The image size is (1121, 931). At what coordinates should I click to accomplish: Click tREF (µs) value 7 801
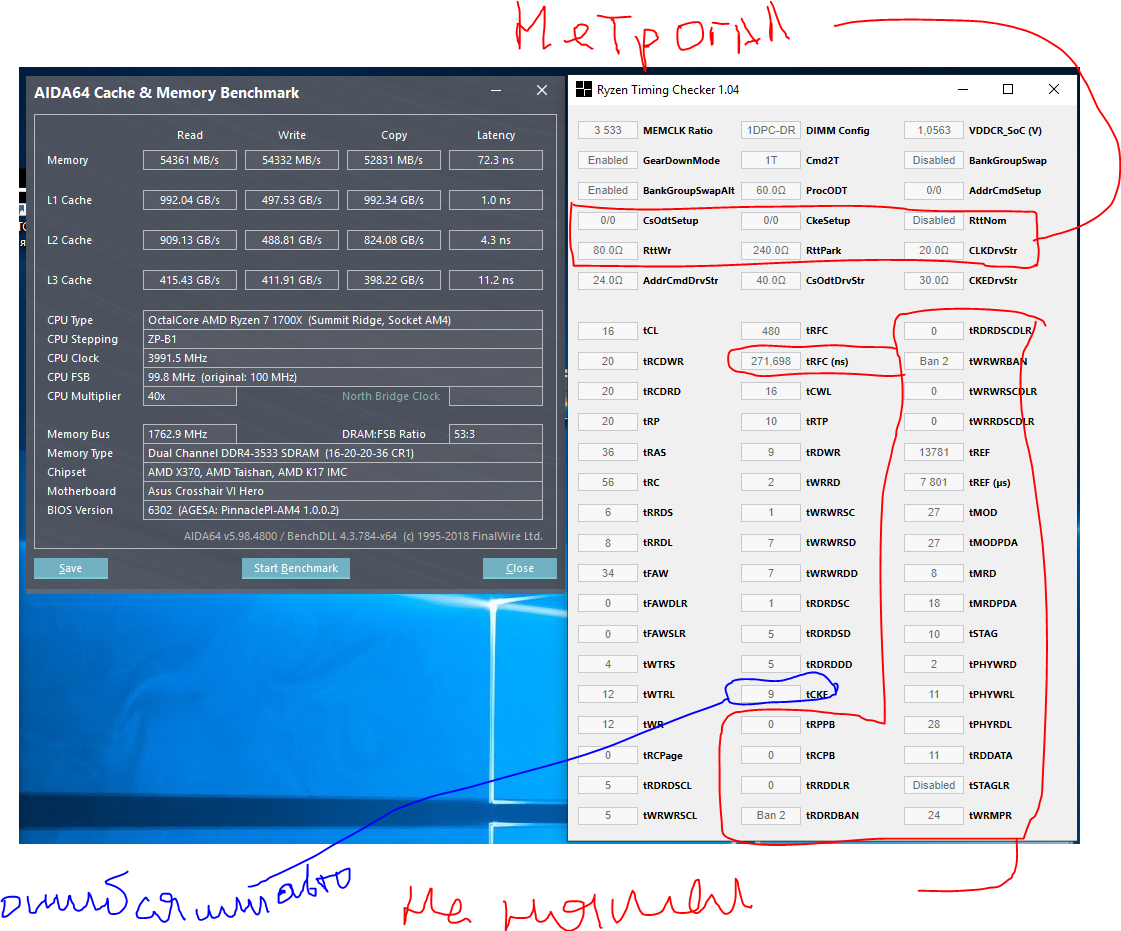point(934,482)
